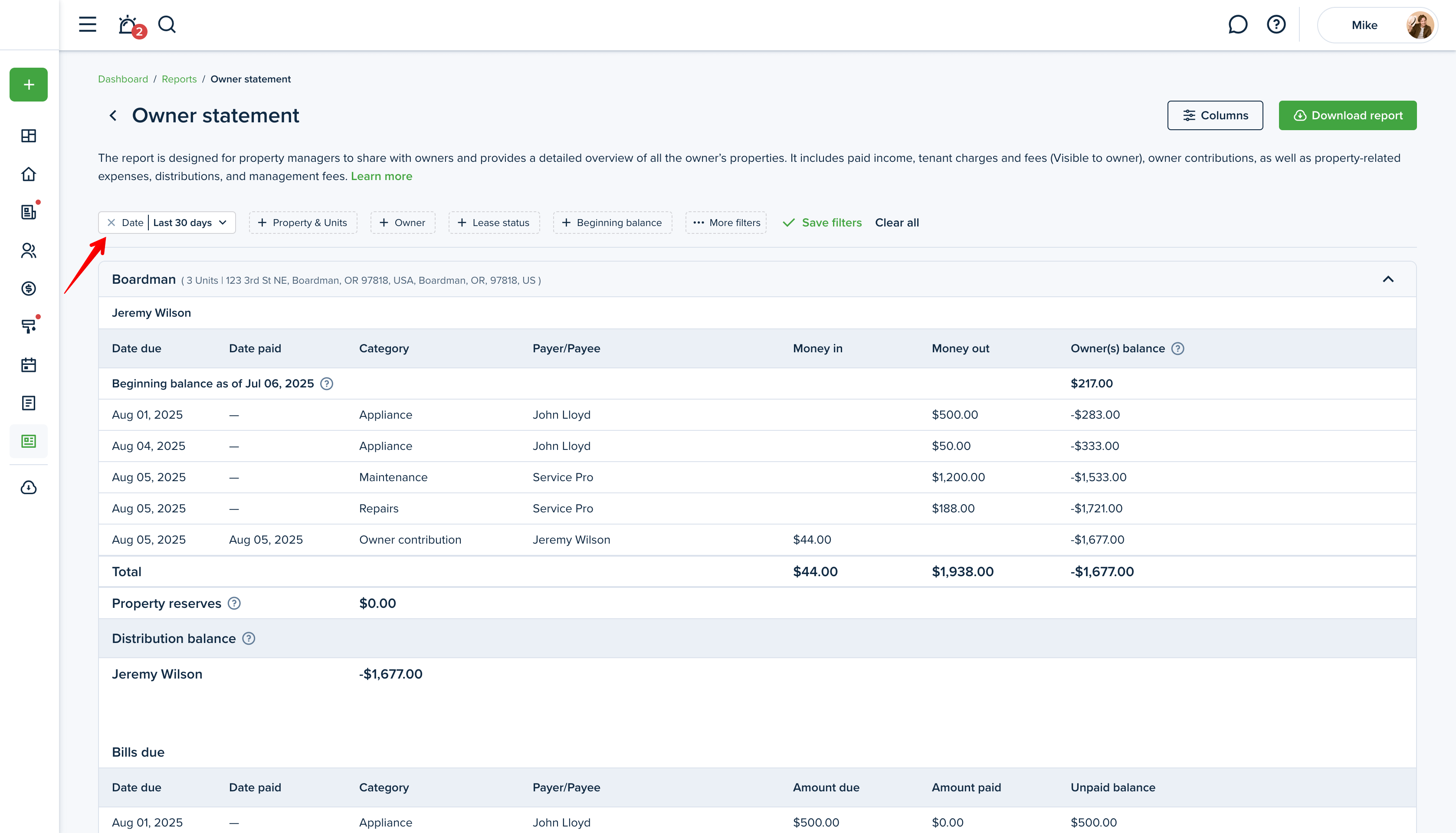Screen dimensions: 1456x833
Task: Click the Maintenance category cell
Action: (393, 477)
